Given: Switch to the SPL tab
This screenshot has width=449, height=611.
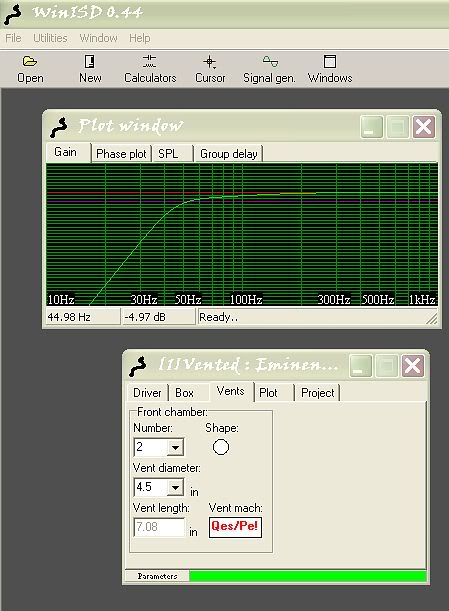Looking at the screenshot, I should point(172,154).
